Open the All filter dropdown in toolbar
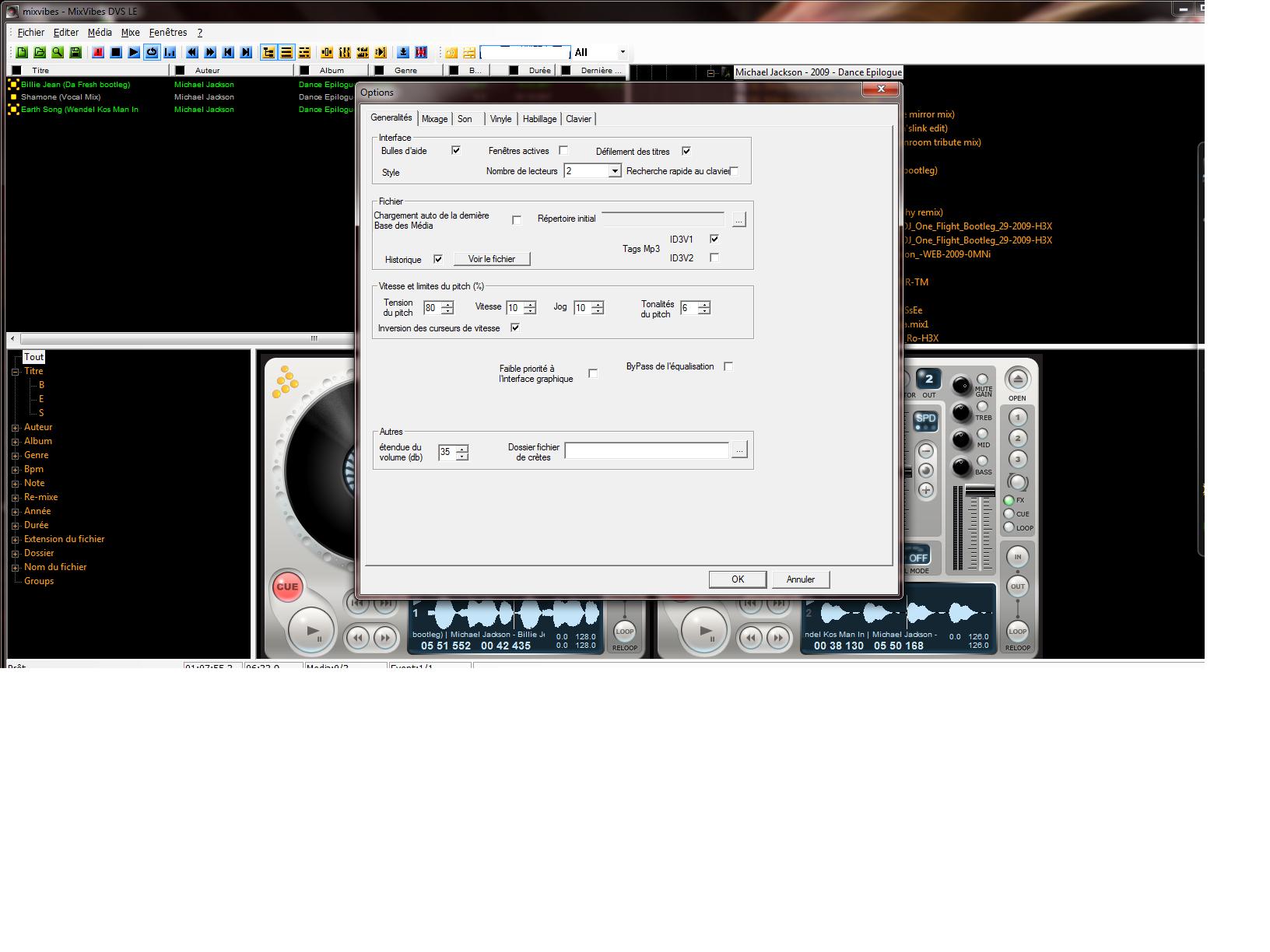Viewport: 1270px width, 952px height. (622, 52)
